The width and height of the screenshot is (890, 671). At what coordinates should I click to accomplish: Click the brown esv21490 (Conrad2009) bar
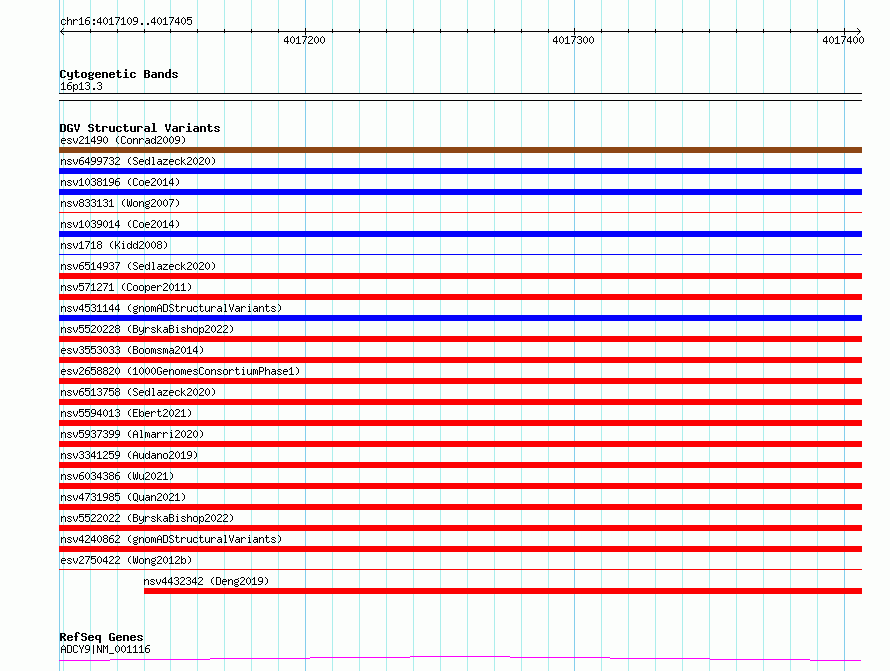point(460,150)
